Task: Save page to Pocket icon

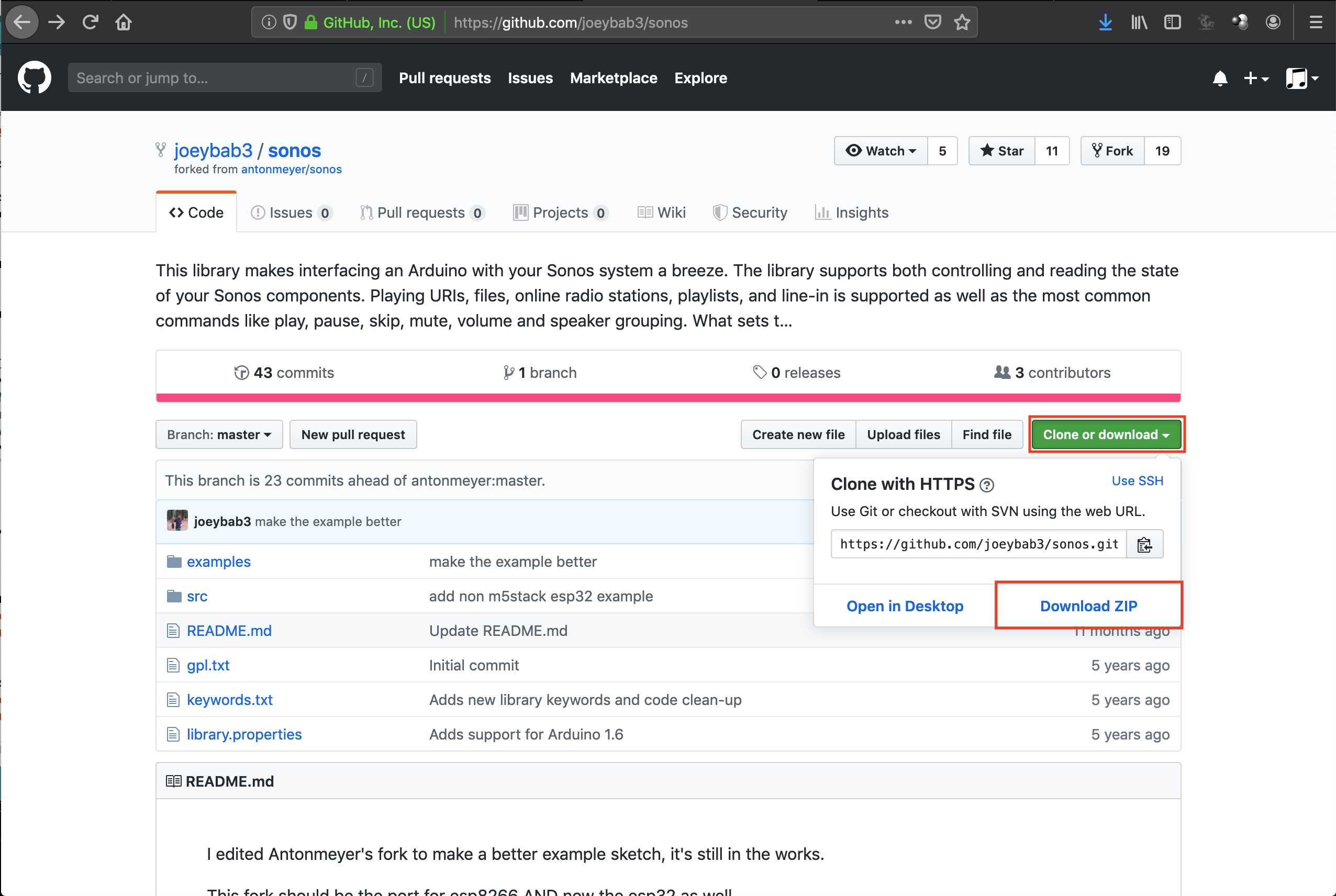Action: pyautogui.click(x=932, y=23)
